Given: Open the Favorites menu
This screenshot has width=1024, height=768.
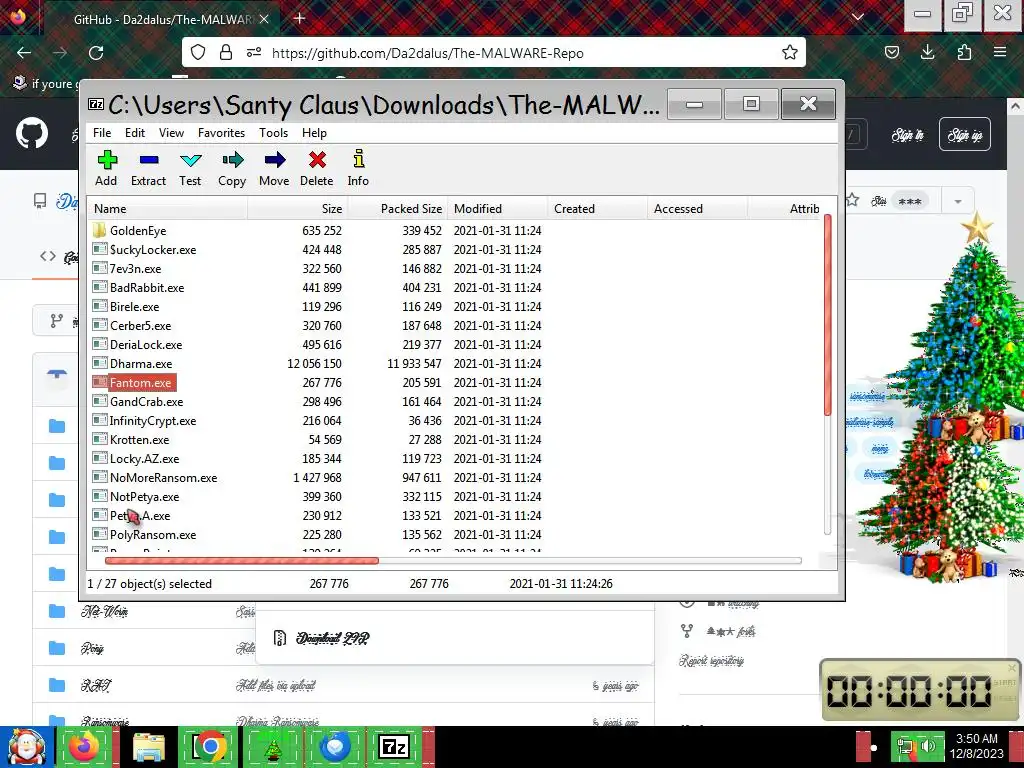Looking at the screenshot, I should click(221, 133).
